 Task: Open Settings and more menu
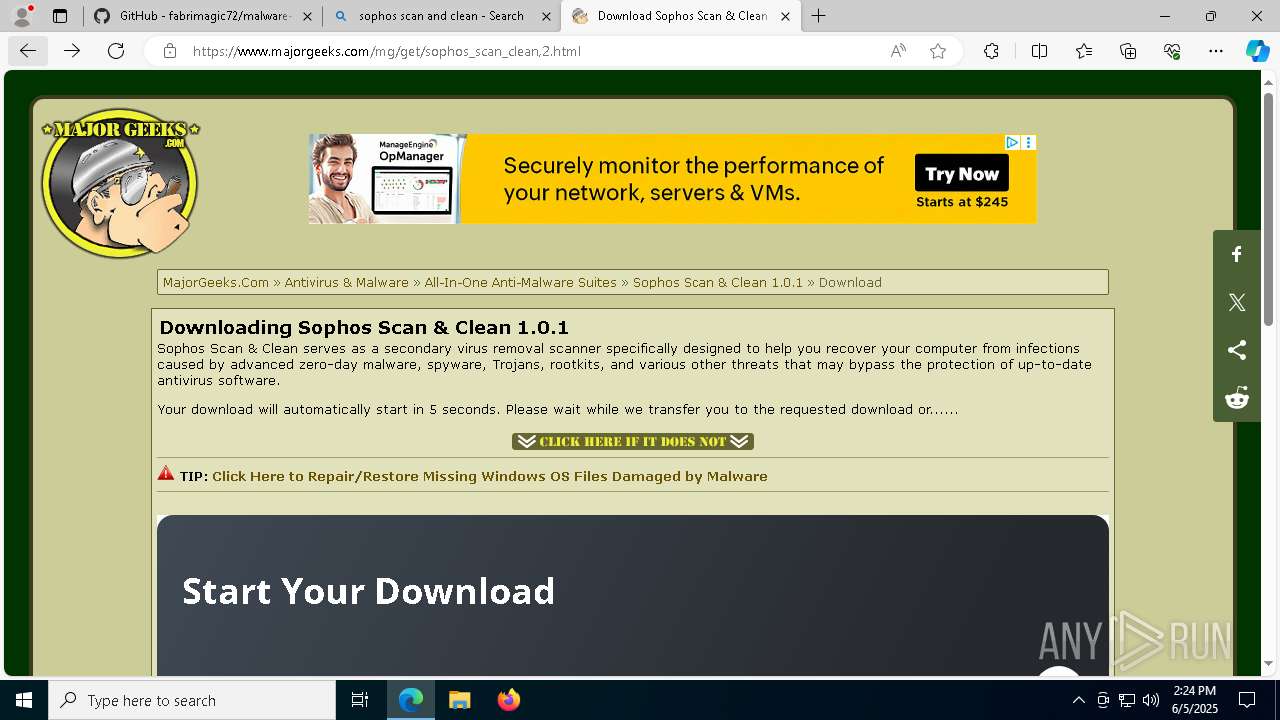click(x=1216, y=51)
